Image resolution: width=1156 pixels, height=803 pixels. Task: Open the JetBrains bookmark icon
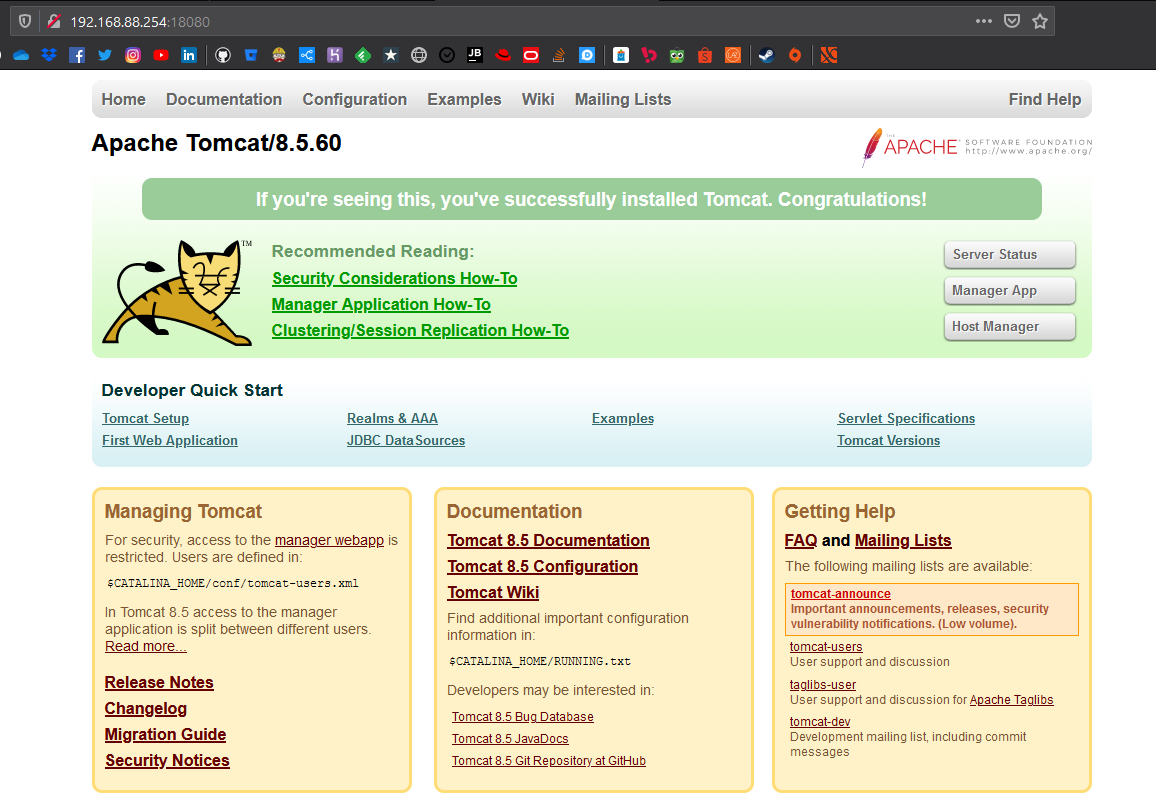point(475,55)
